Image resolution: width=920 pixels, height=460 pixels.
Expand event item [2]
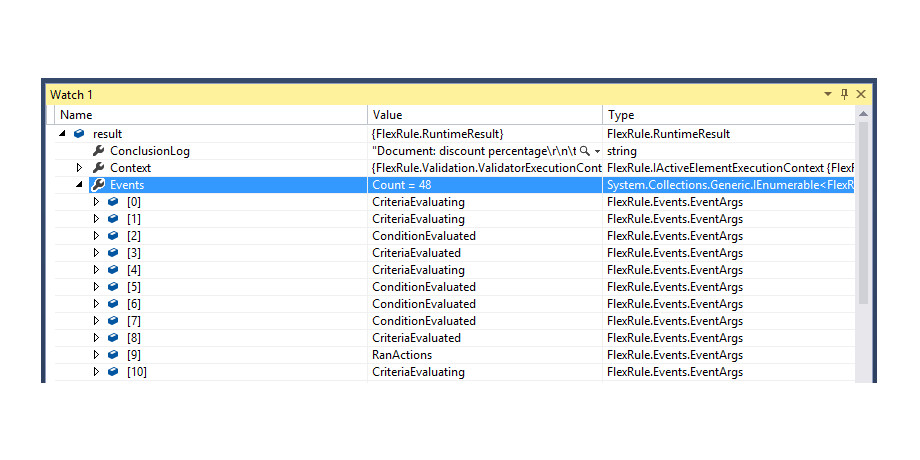tap(96, 236)
